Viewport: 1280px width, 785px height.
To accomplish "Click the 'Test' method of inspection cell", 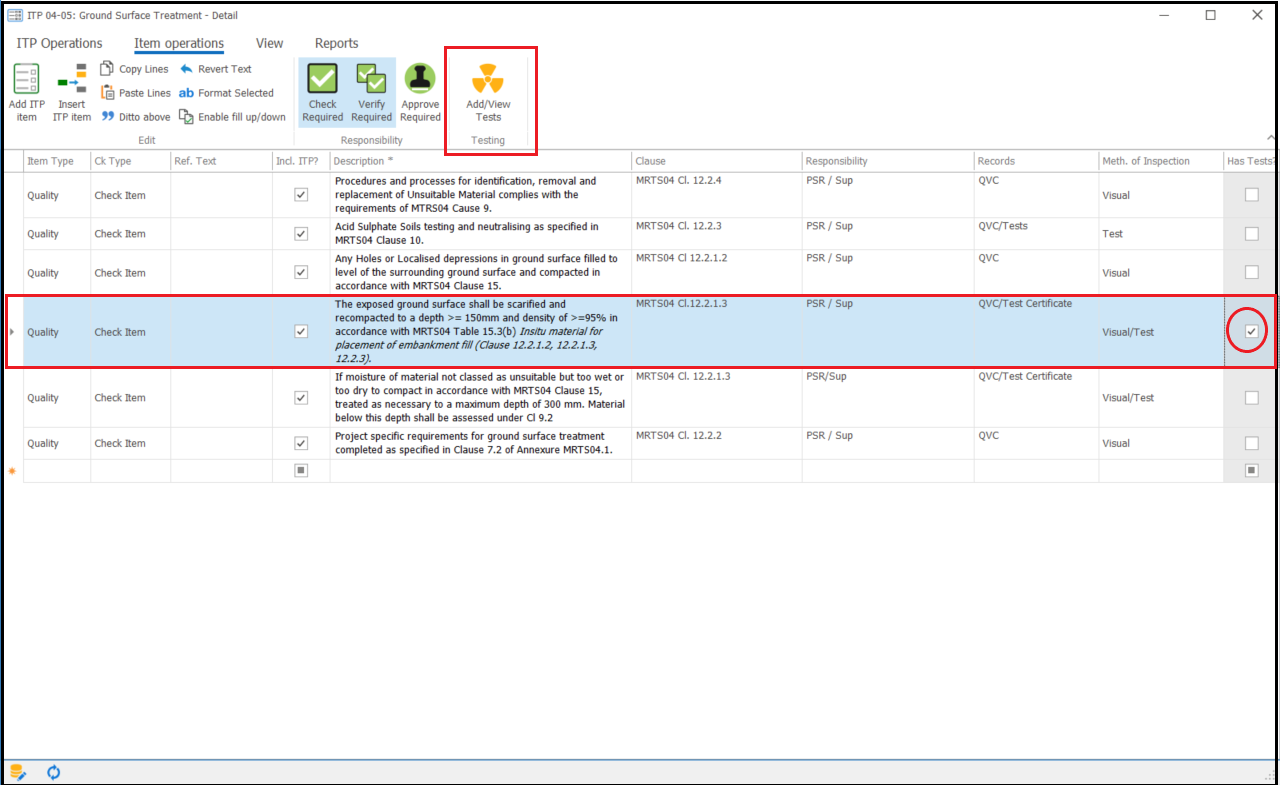I will coord(1161,234).
